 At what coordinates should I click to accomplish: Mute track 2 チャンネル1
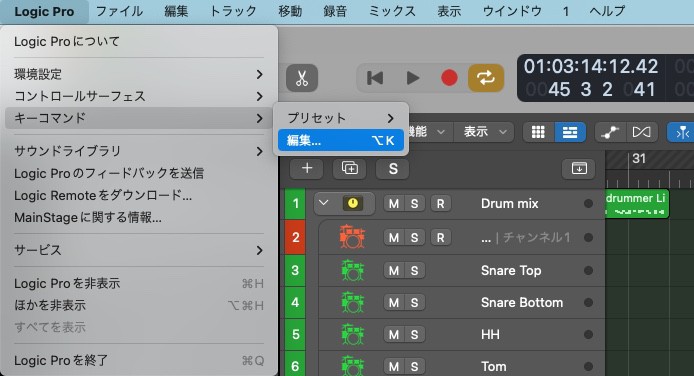pos(393,238)
